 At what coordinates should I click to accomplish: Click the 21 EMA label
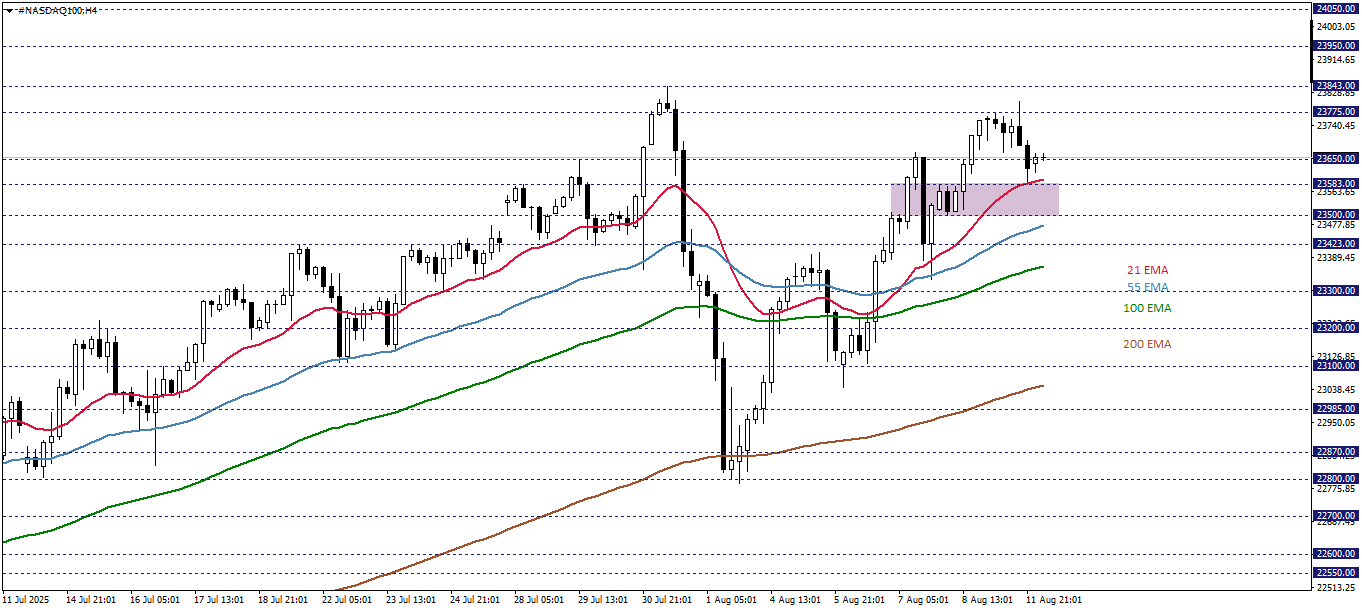coord(1147,270)
